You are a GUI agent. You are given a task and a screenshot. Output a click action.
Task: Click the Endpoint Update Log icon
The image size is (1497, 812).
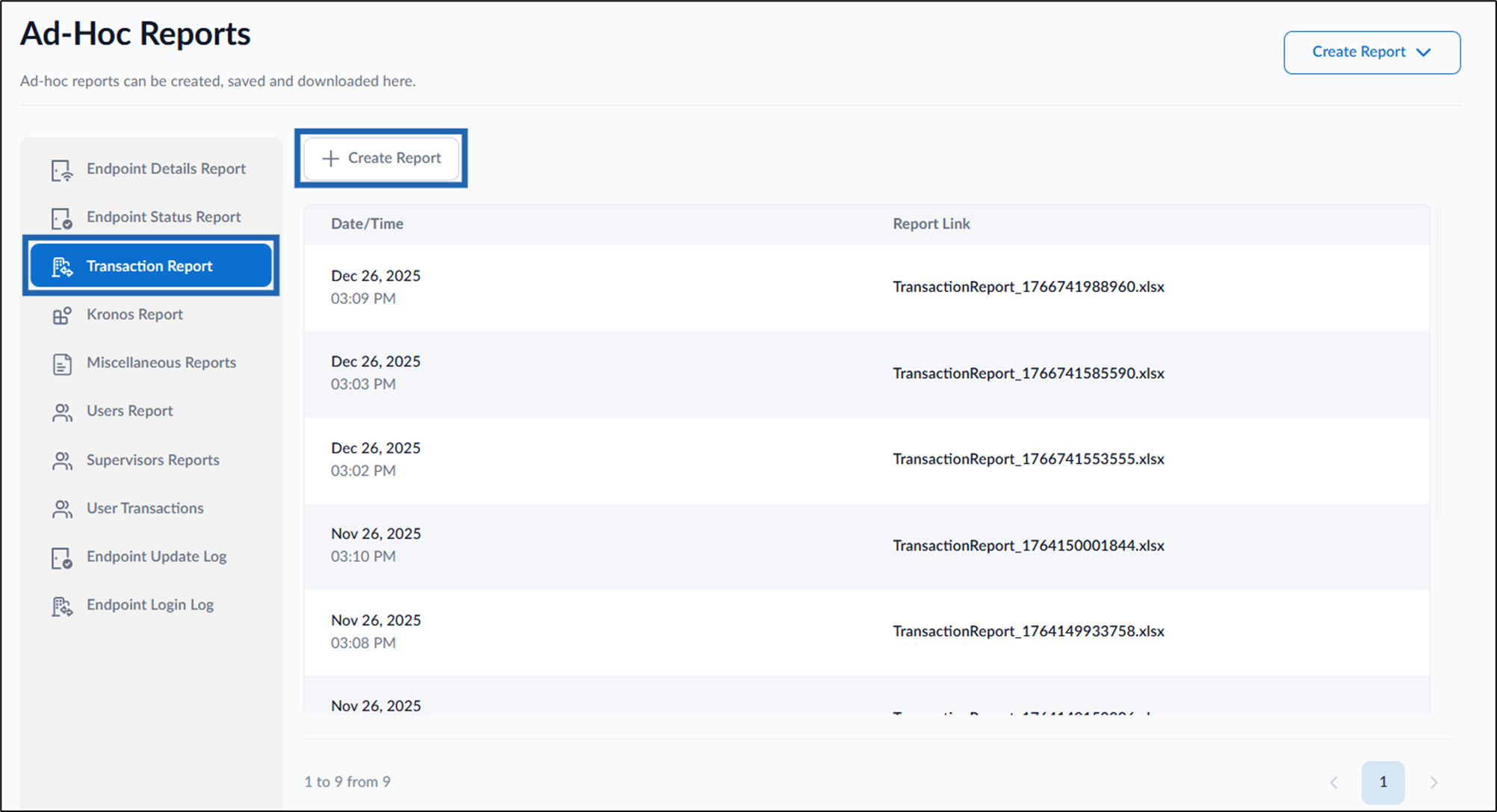click(x=62, y=558)
